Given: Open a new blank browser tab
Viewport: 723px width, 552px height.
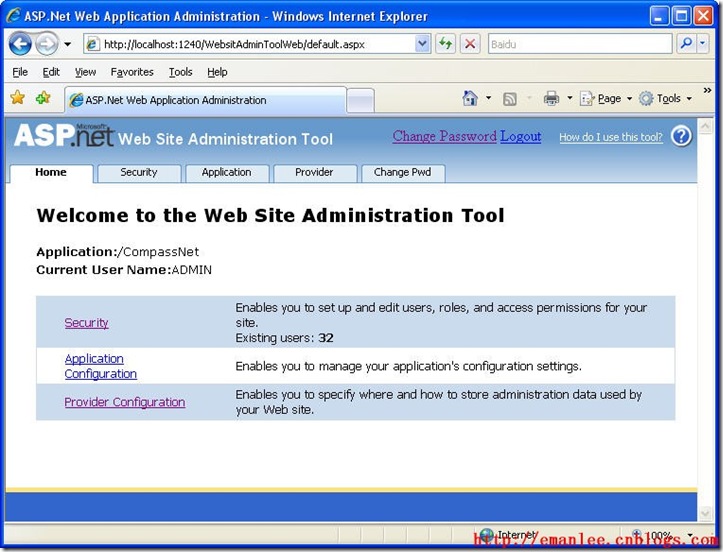Looking at the screenshot, I should pos(360,101).
